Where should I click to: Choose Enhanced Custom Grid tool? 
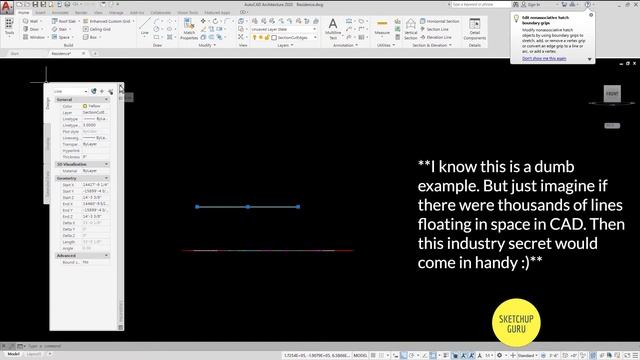pos(109,21)
